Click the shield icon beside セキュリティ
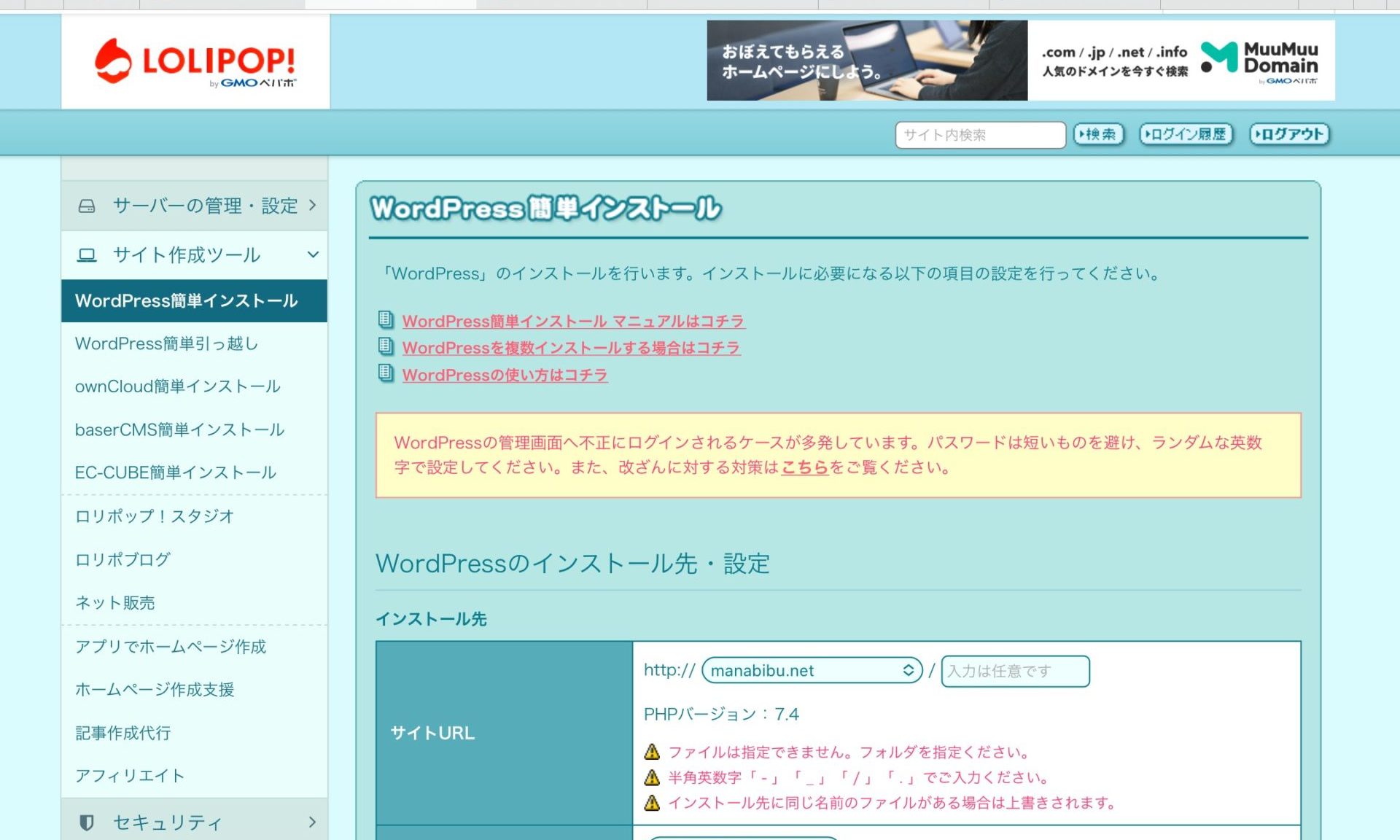The height and width of the screenshot is (840, 1400). click(x=87, y=822)
